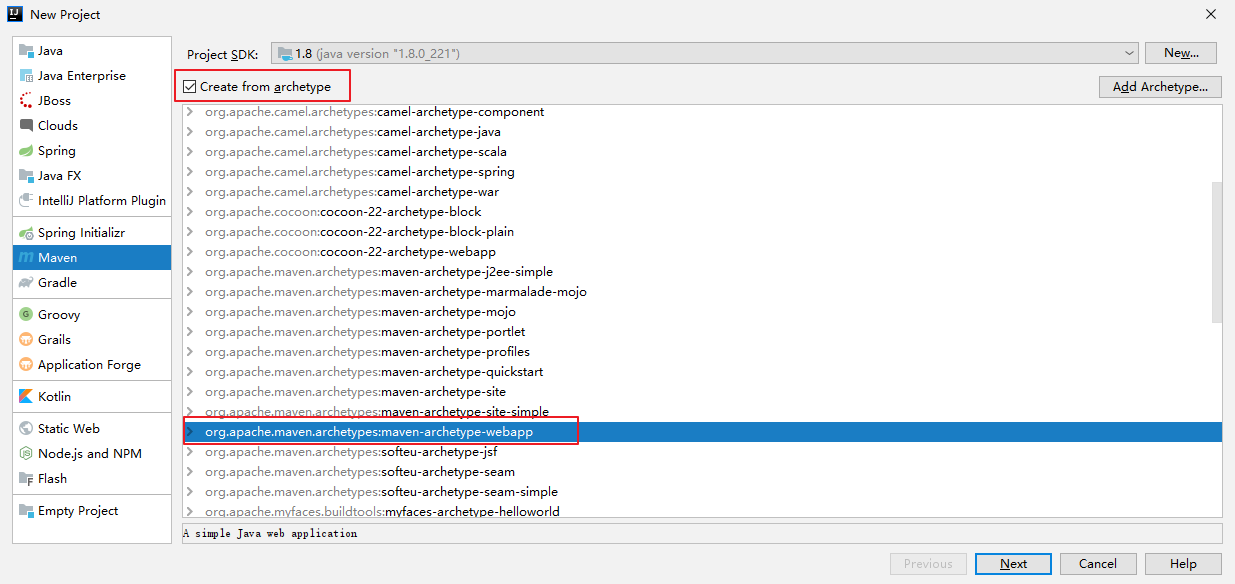Click the Help button
The image size is (1235, 584).
pyautogui.click(x=1183, y=564)
